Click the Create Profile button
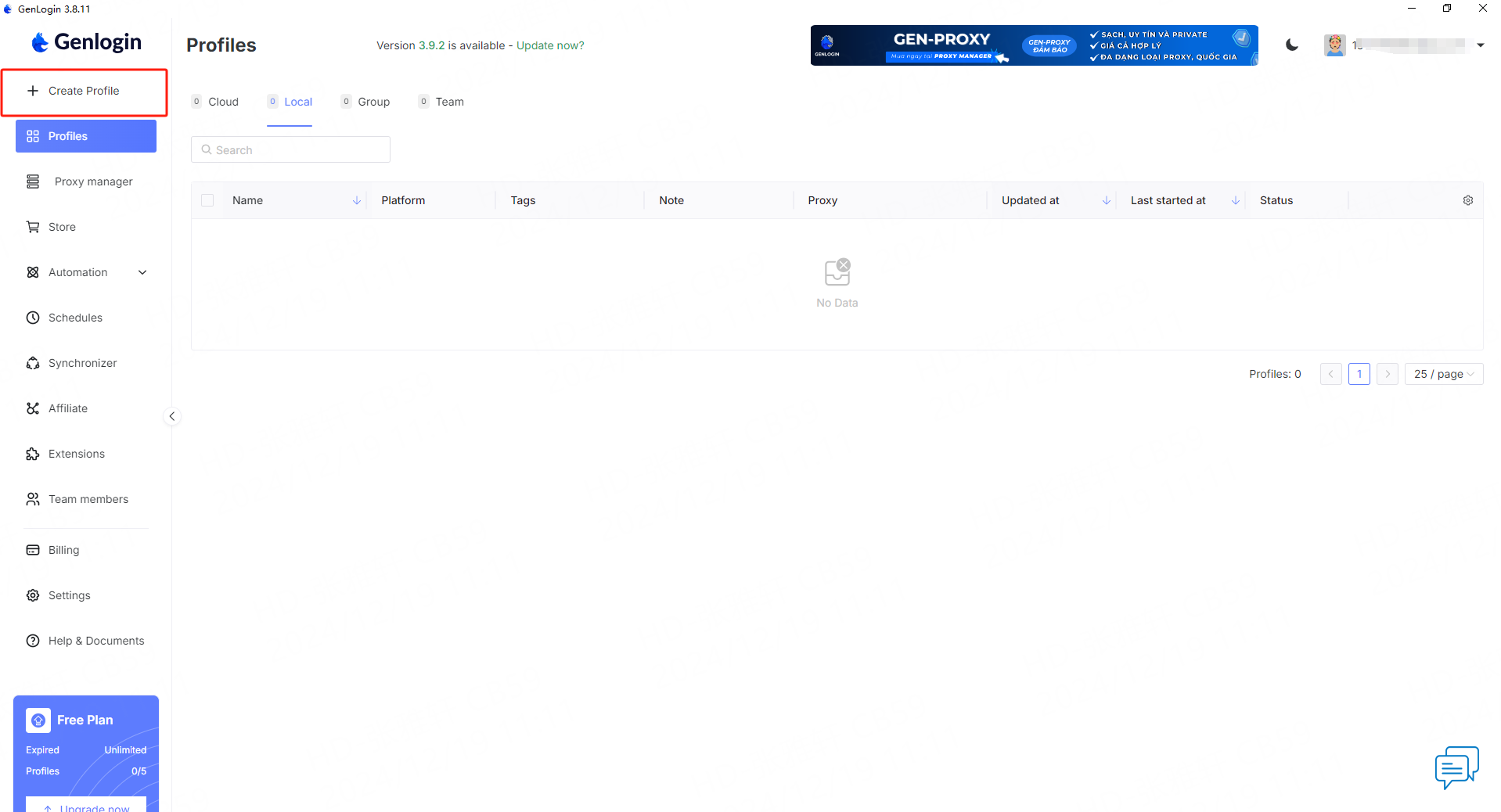The width and height of the screenshot is (1501, 812). pyautogui.click(x=84, y=91)
